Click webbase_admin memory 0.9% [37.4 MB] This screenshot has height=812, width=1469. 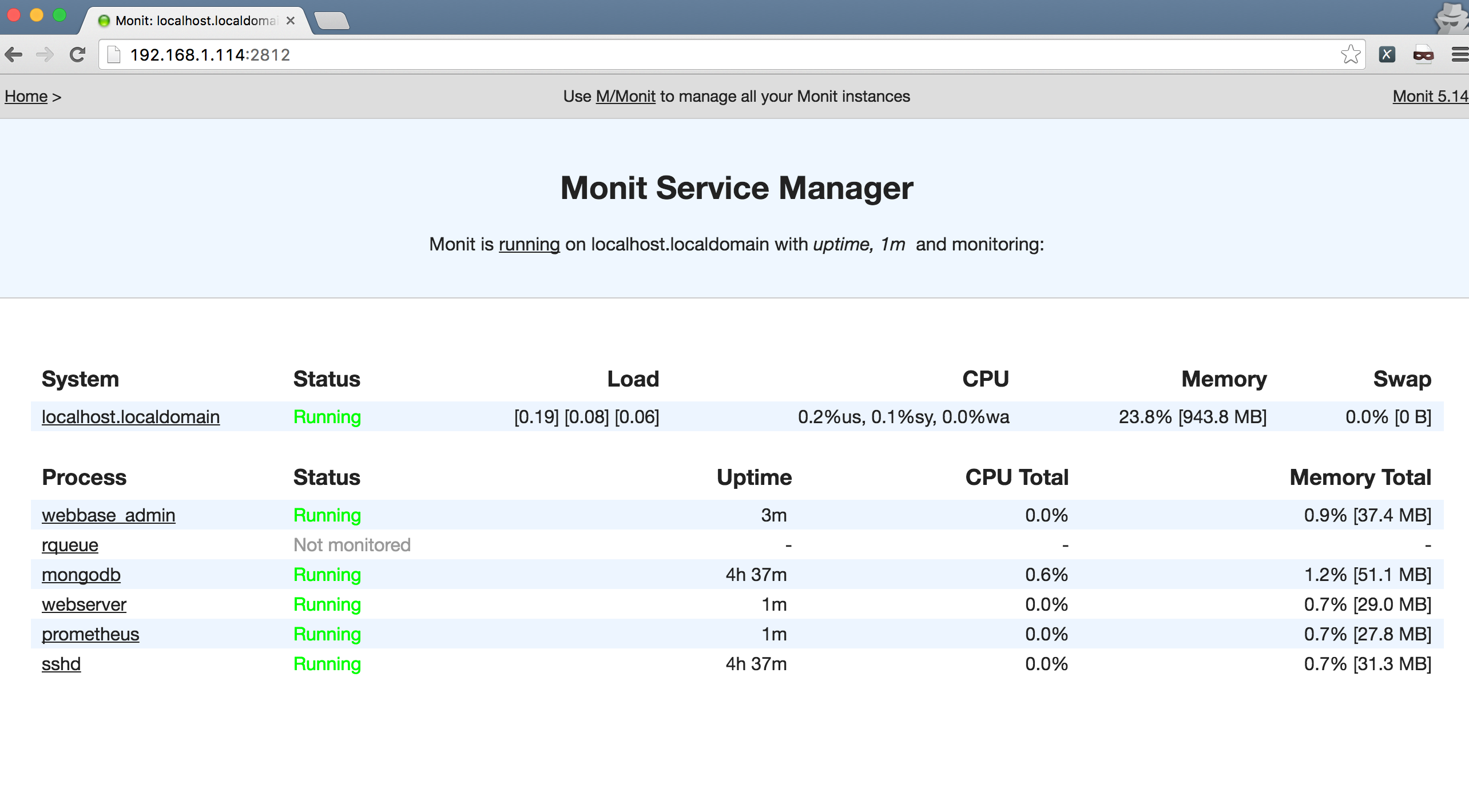1368,515
